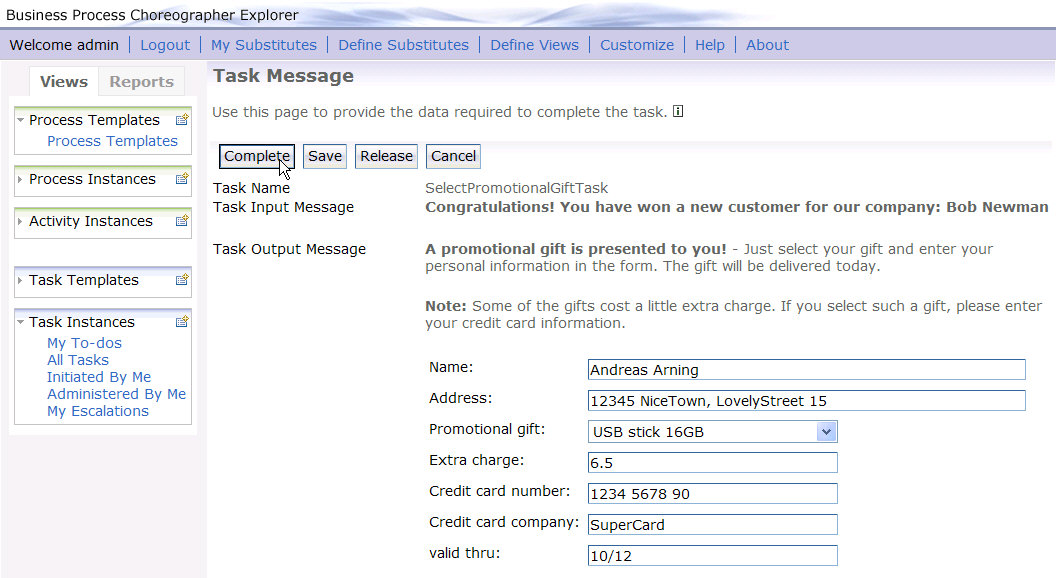Click the Credit card number field
Screen dimensions: 1056x578
tap(713, 494)
